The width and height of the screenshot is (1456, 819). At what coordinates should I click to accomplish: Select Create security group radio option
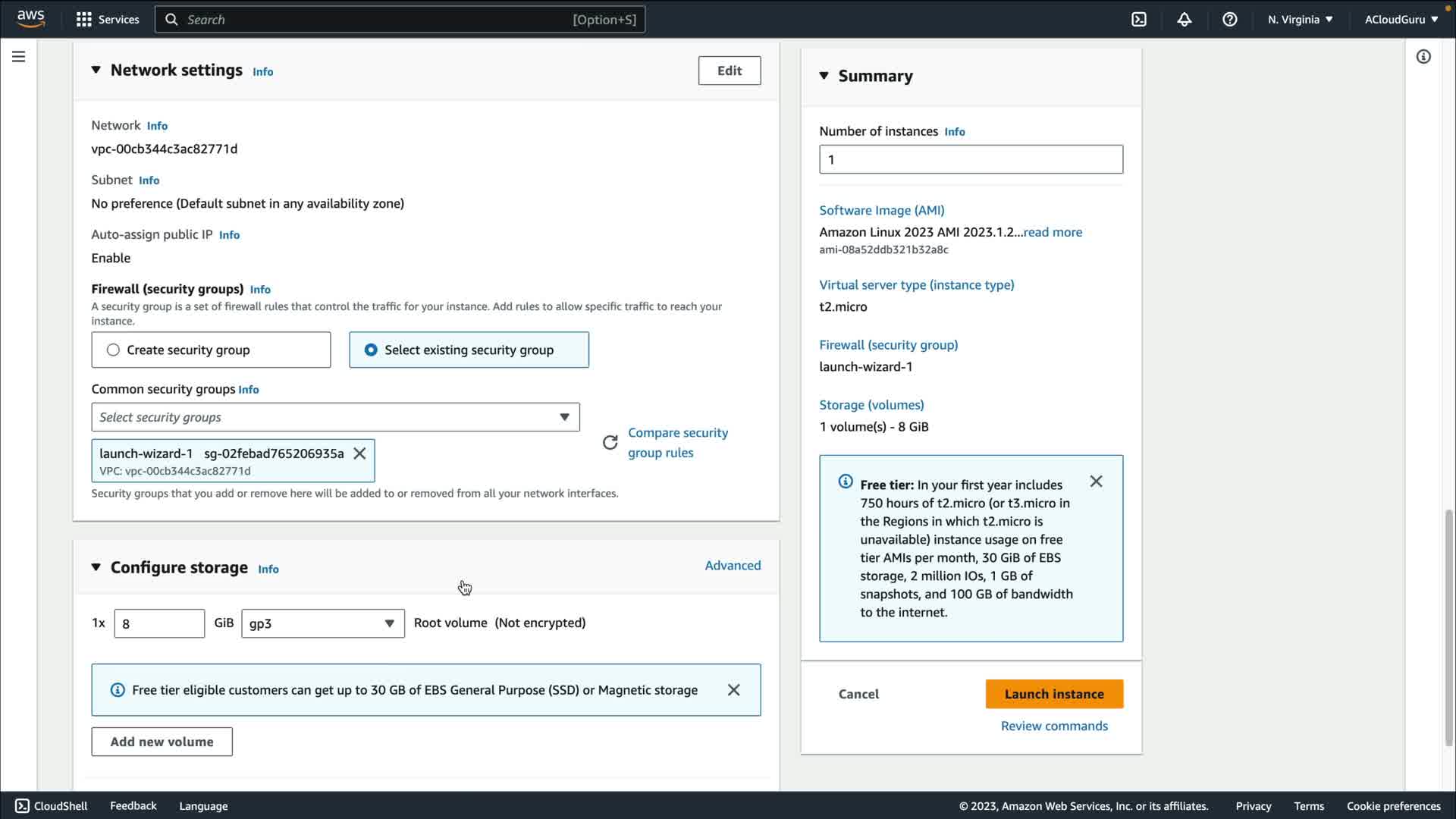(113, 350)
